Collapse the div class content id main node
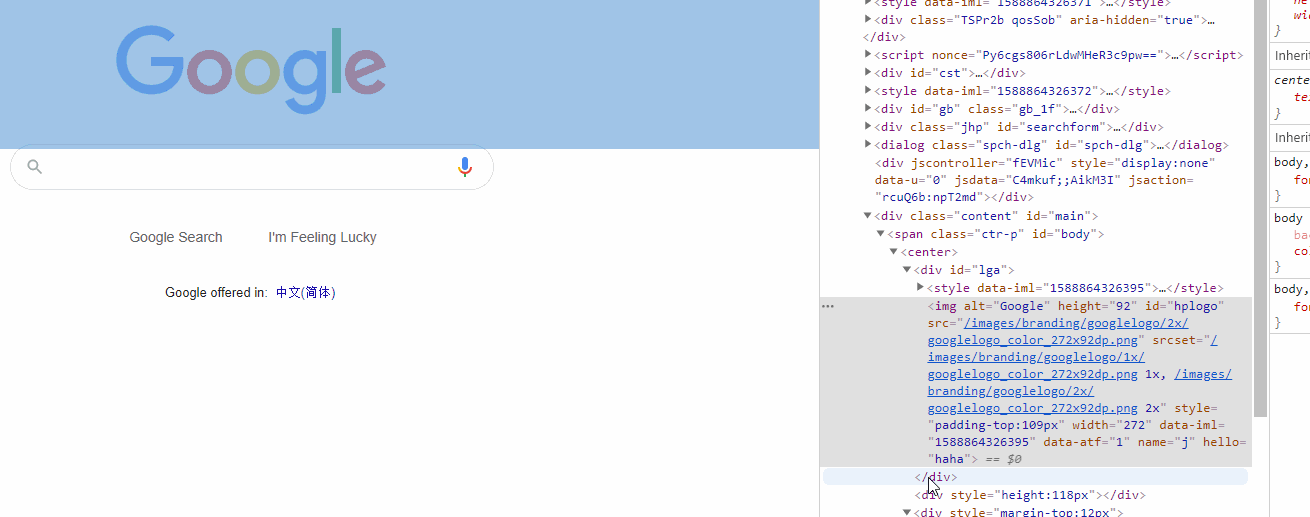Image resolution: width=1310 pixels, height=517 pixels. pyautogui.click(x=868, y=216)
